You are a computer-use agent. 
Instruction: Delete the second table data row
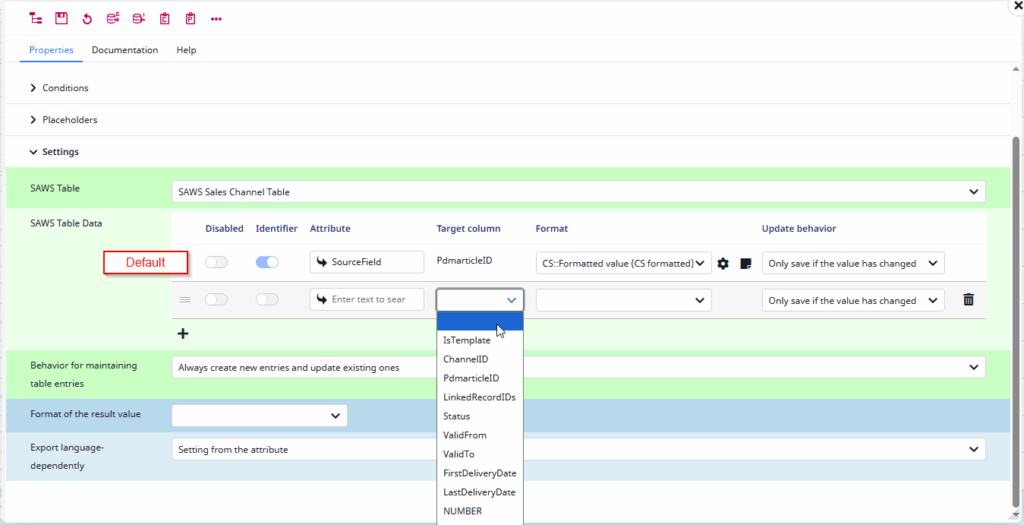pos(968,300)
